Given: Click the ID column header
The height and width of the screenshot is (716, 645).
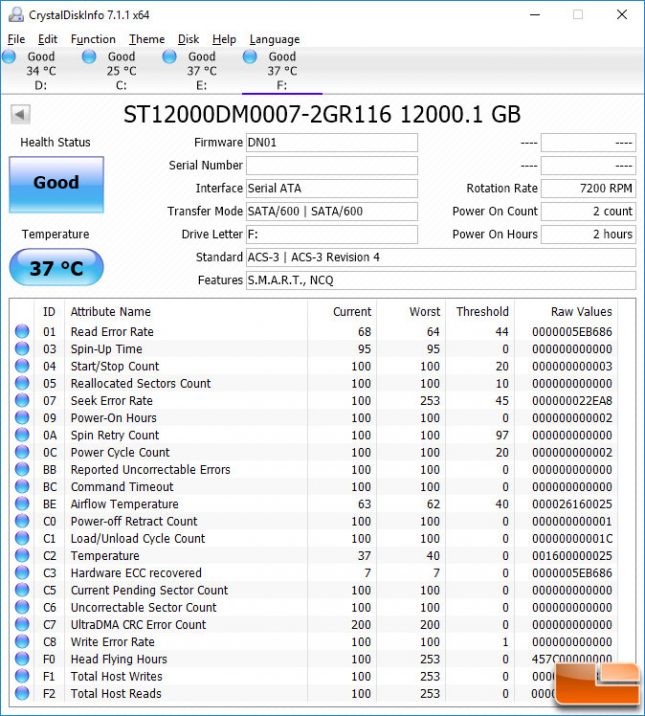Looking at the screenshot, I should point(49,311).
